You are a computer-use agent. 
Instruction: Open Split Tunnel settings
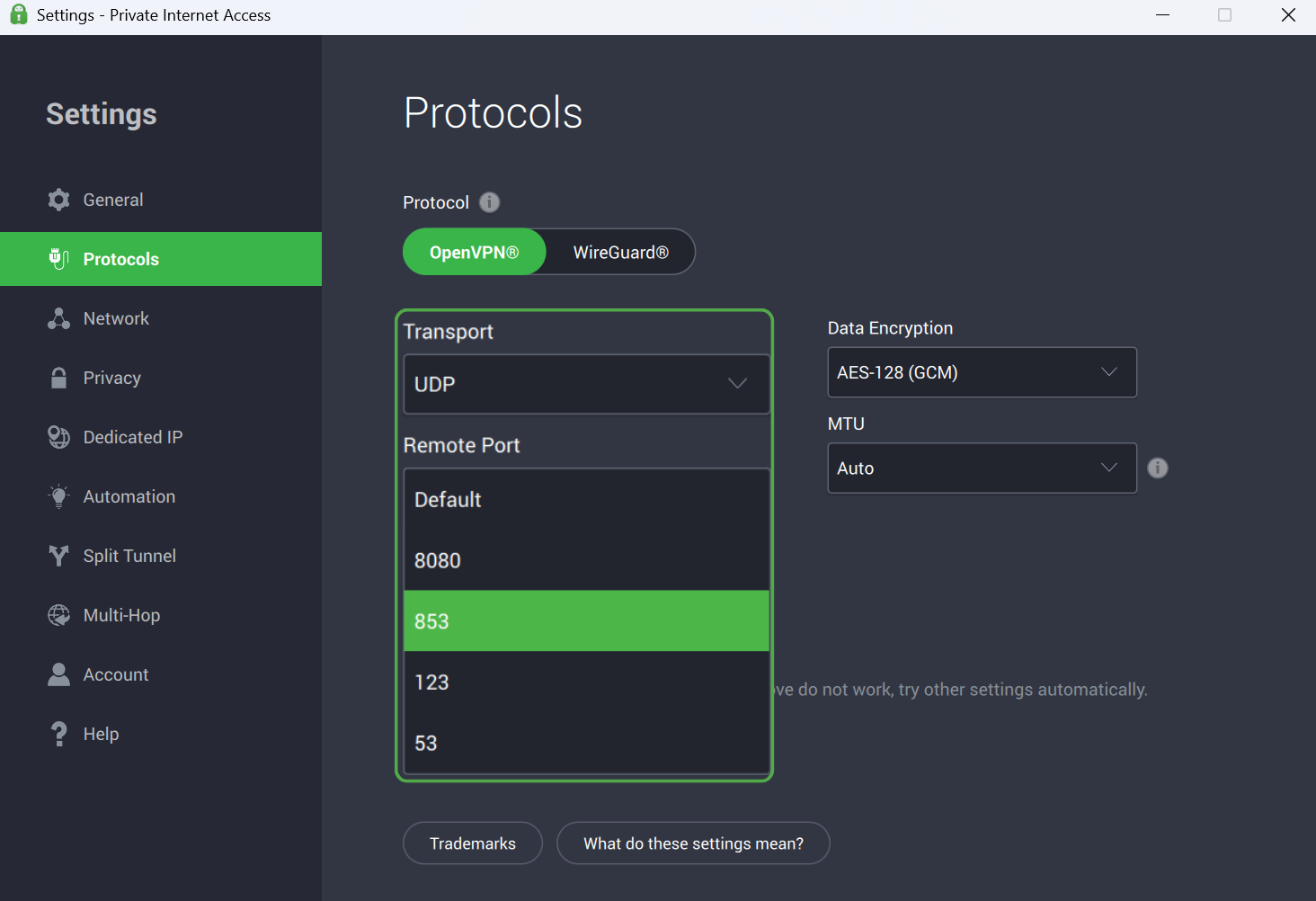[161, 556]
